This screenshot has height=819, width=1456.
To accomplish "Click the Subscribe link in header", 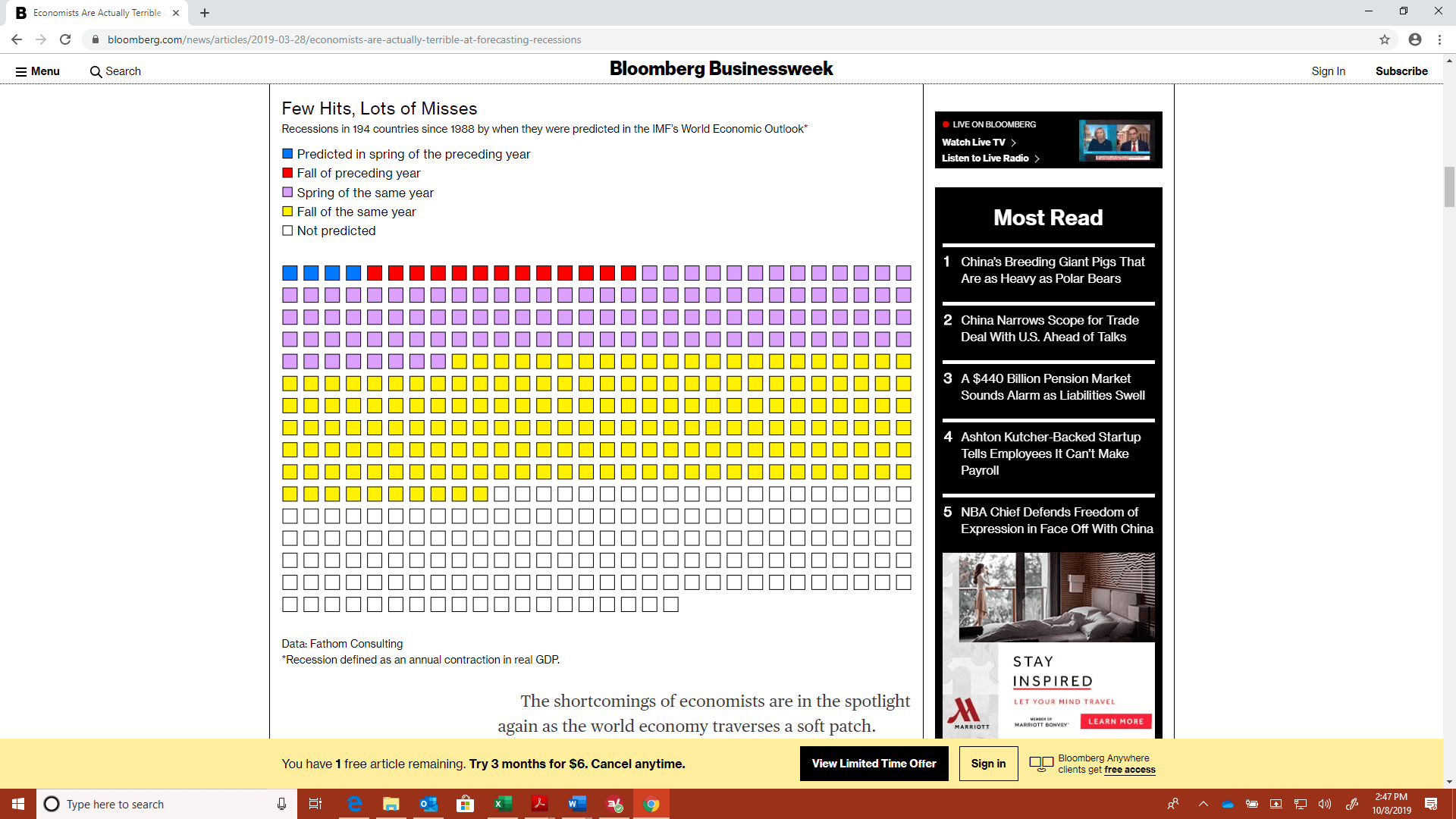I will [x=1401, y=71].
